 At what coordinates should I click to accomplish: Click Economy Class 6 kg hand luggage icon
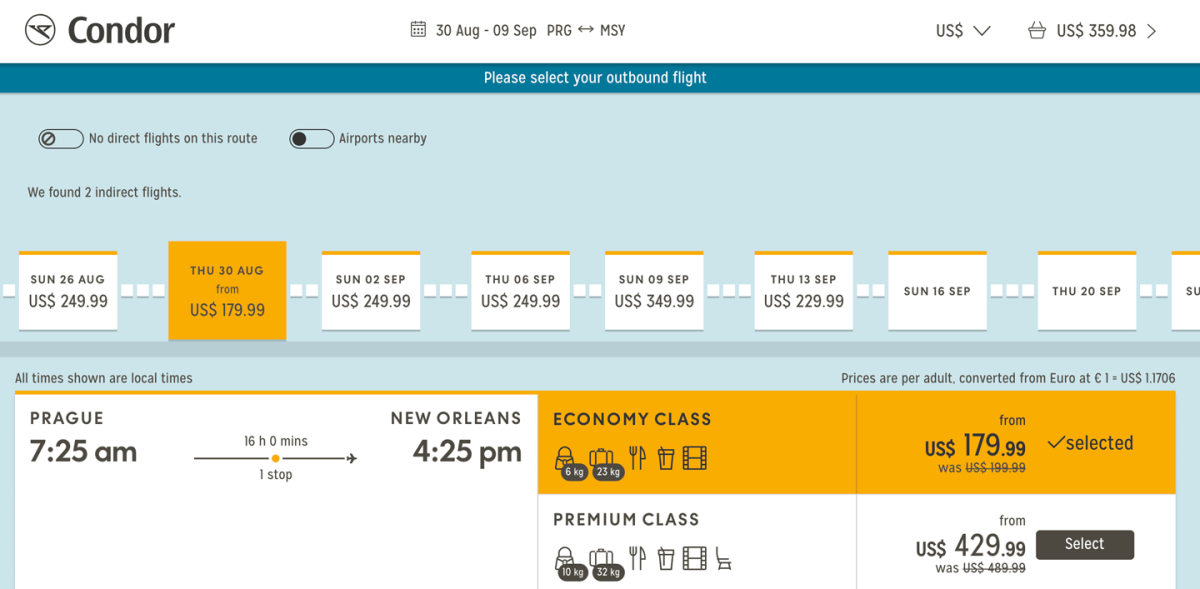point(566,460)
